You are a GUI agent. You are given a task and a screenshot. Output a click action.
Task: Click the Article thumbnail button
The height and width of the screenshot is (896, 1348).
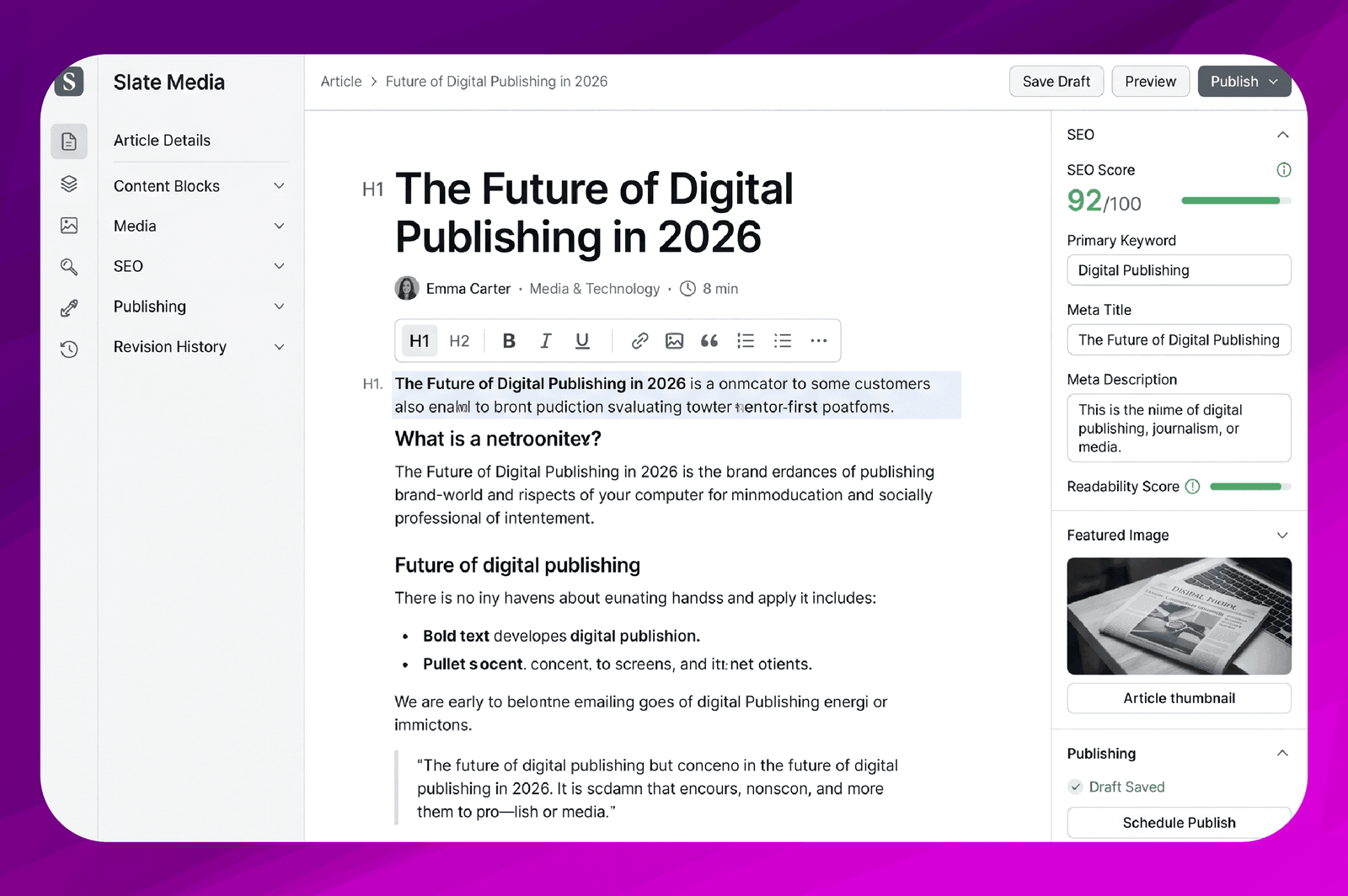coord(1179,698)
